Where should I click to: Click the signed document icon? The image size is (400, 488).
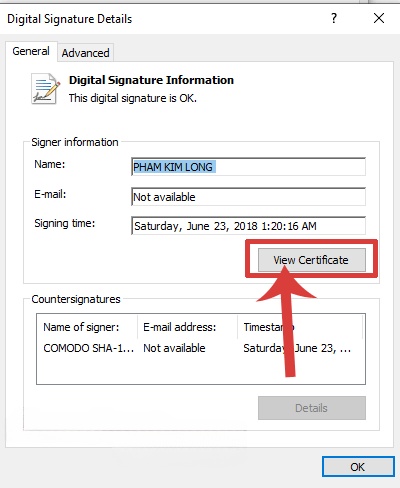tap(46, 89)
